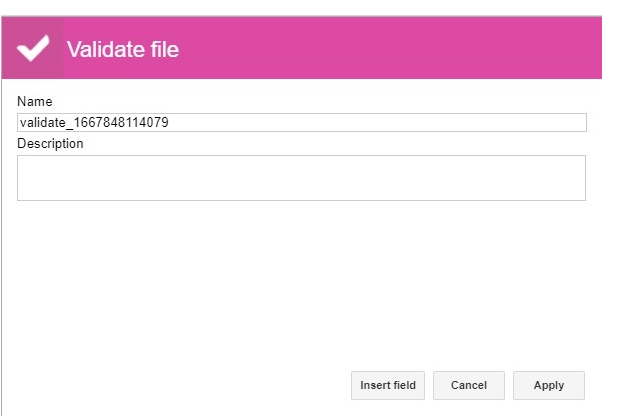Select the darker pink icon tile in header

click(x=32, y=48)
